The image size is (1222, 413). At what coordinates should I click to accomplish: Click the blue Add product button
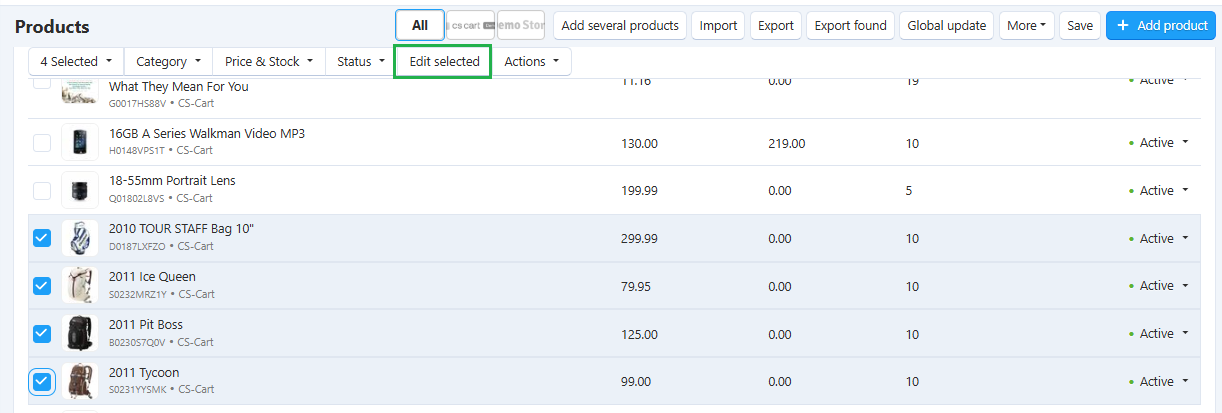(1161, 26)
